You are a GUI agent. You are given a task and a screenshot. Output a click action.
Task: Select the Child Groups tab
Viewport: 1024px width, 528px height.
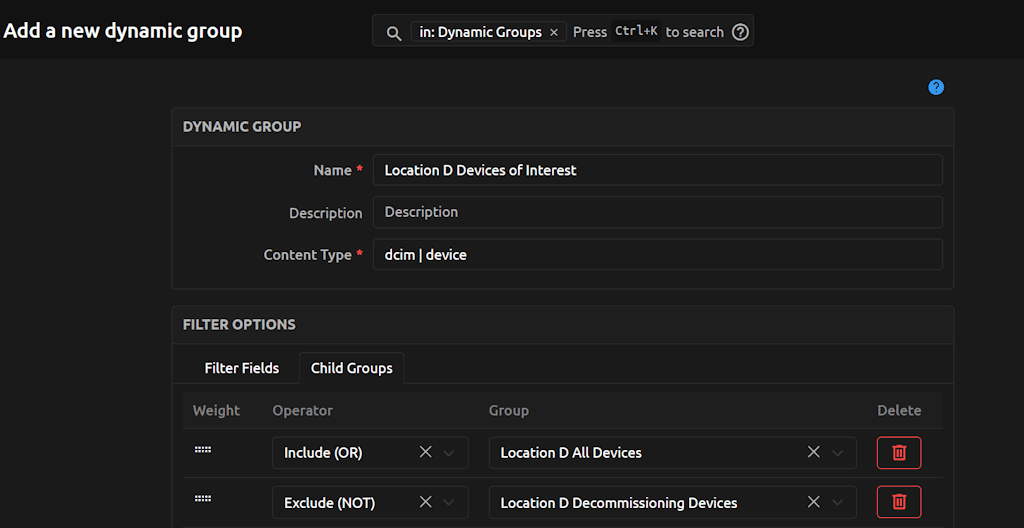(351, 368)
